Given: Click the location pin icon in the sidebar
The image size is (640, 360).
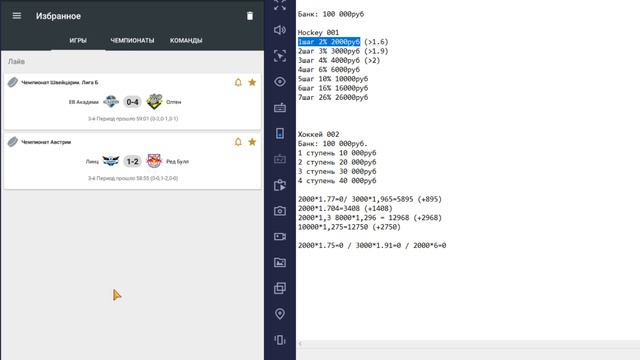Looking at the screenshot, I should tap(280, 314).
